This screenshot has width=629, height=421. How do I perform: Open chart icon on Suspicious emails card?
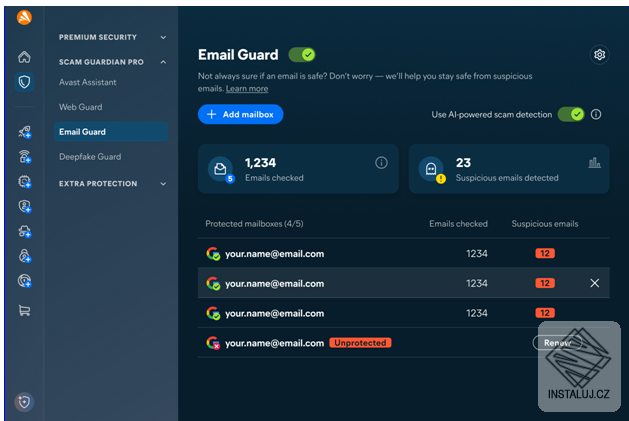pos(594,163)
